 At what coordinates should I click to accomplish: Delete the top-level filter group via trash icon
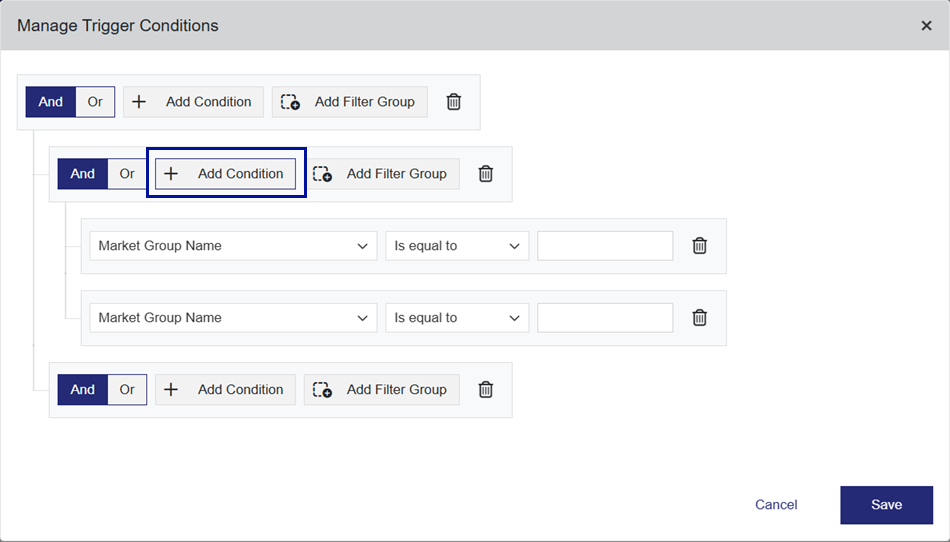click(454, 102)
